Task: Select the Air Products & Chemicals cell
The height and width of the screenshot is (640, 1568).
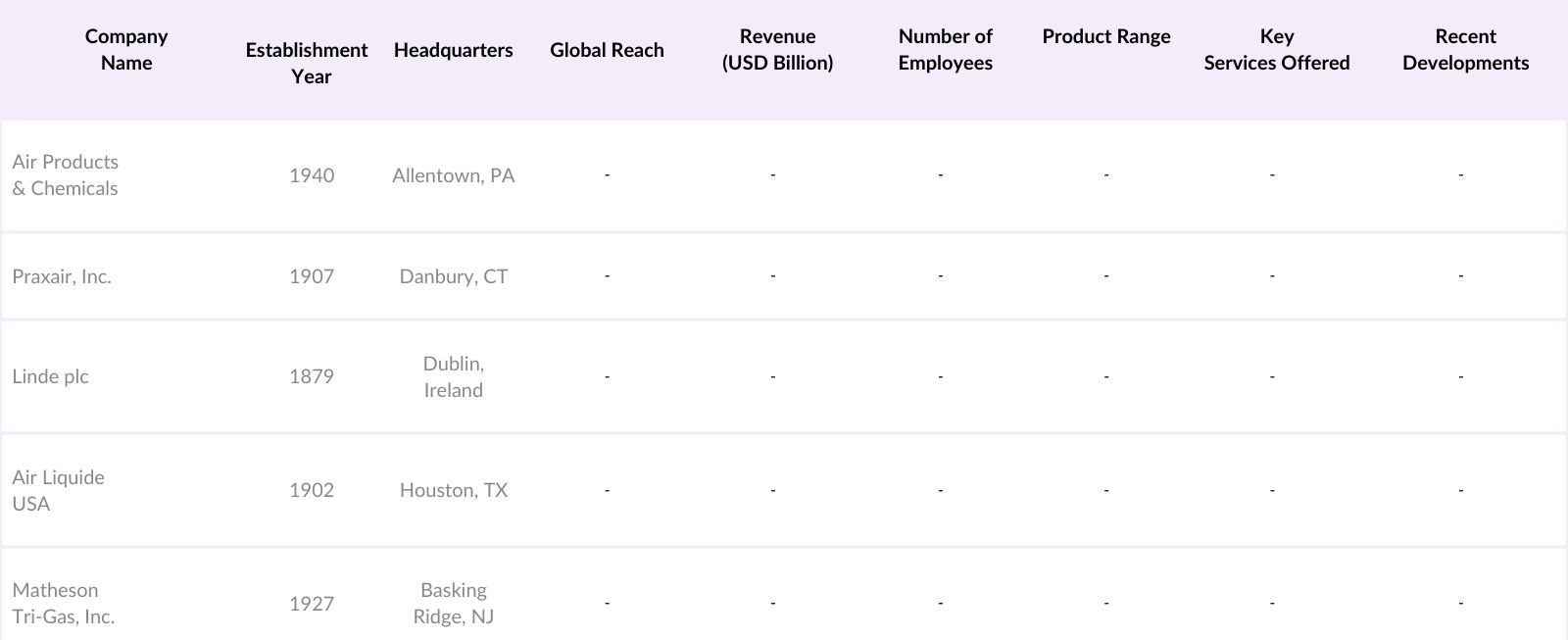Action: 65,175
